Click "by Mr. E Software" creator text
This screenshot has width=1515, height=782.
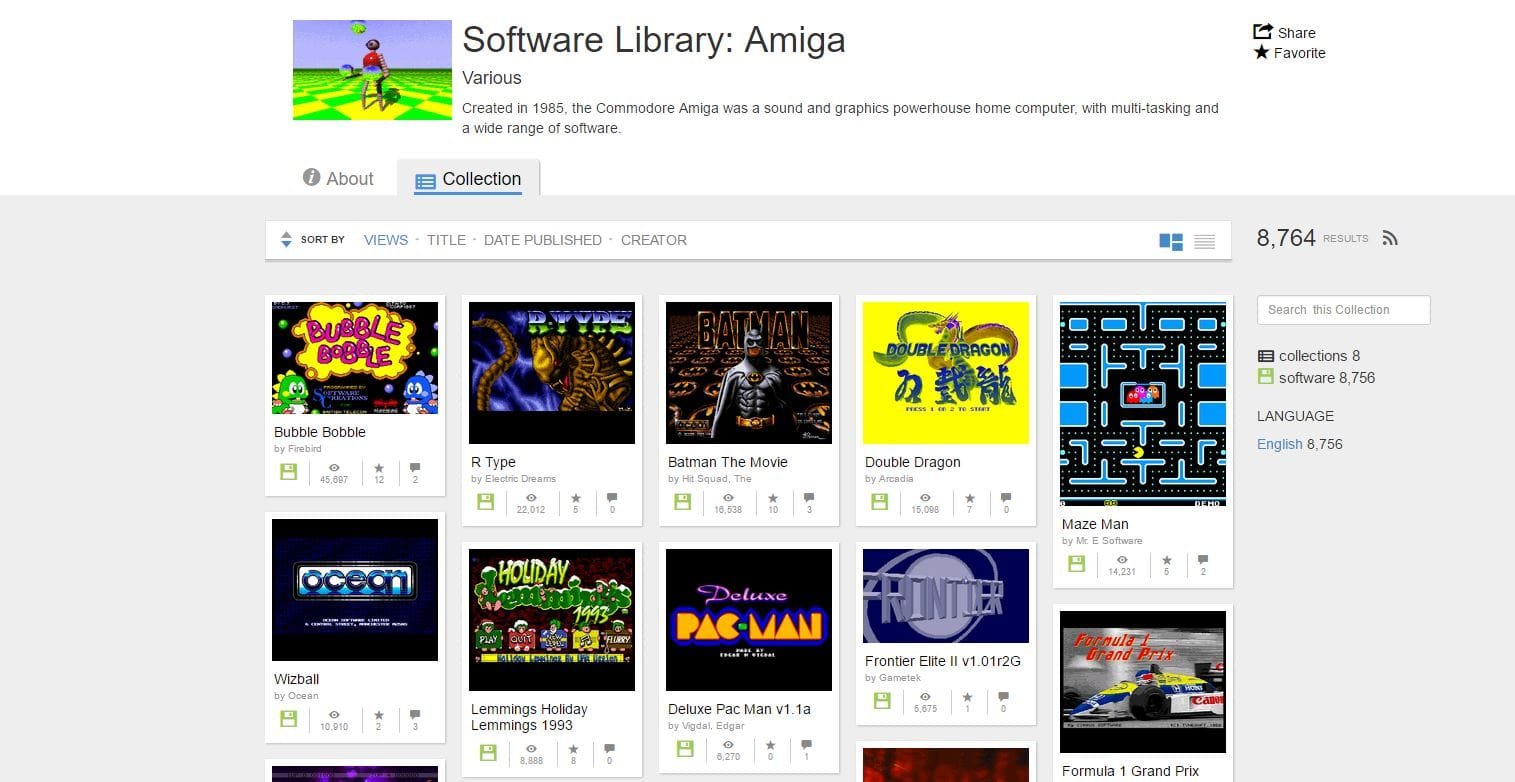pyautogui.click(x=1102, y=541)
